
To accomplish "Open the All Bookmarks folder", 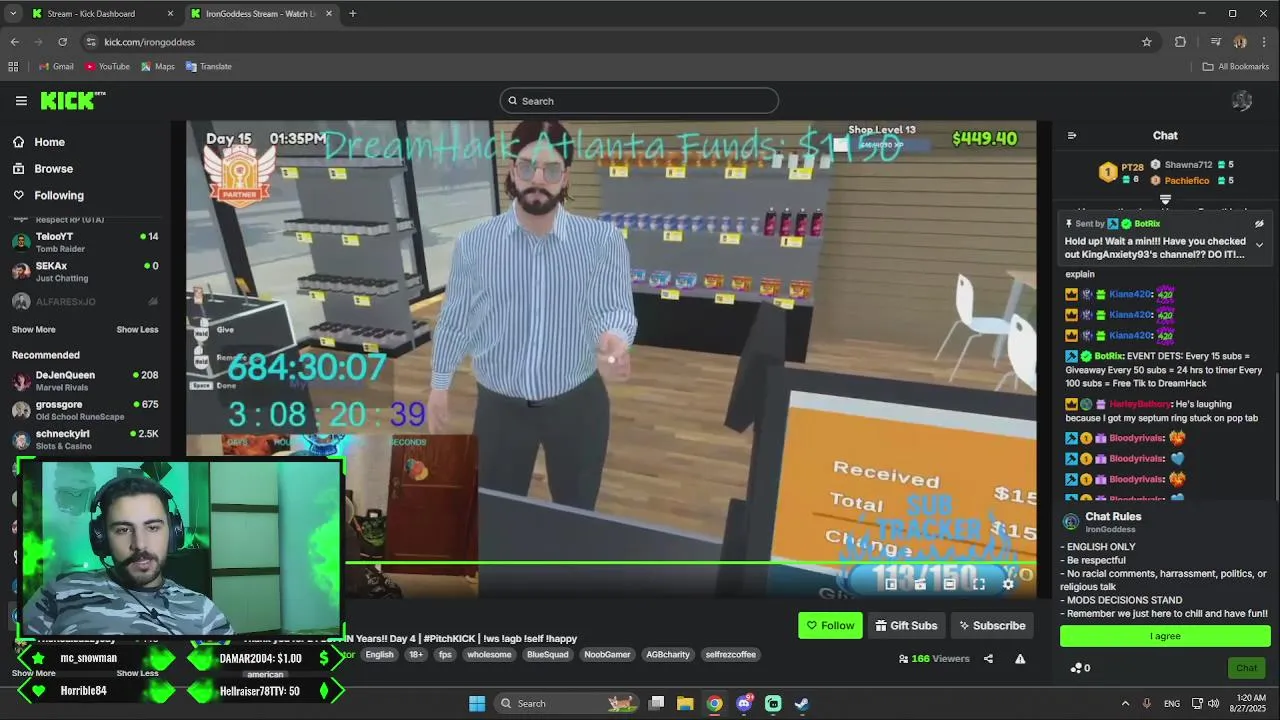I will (x=1235, y=67).
